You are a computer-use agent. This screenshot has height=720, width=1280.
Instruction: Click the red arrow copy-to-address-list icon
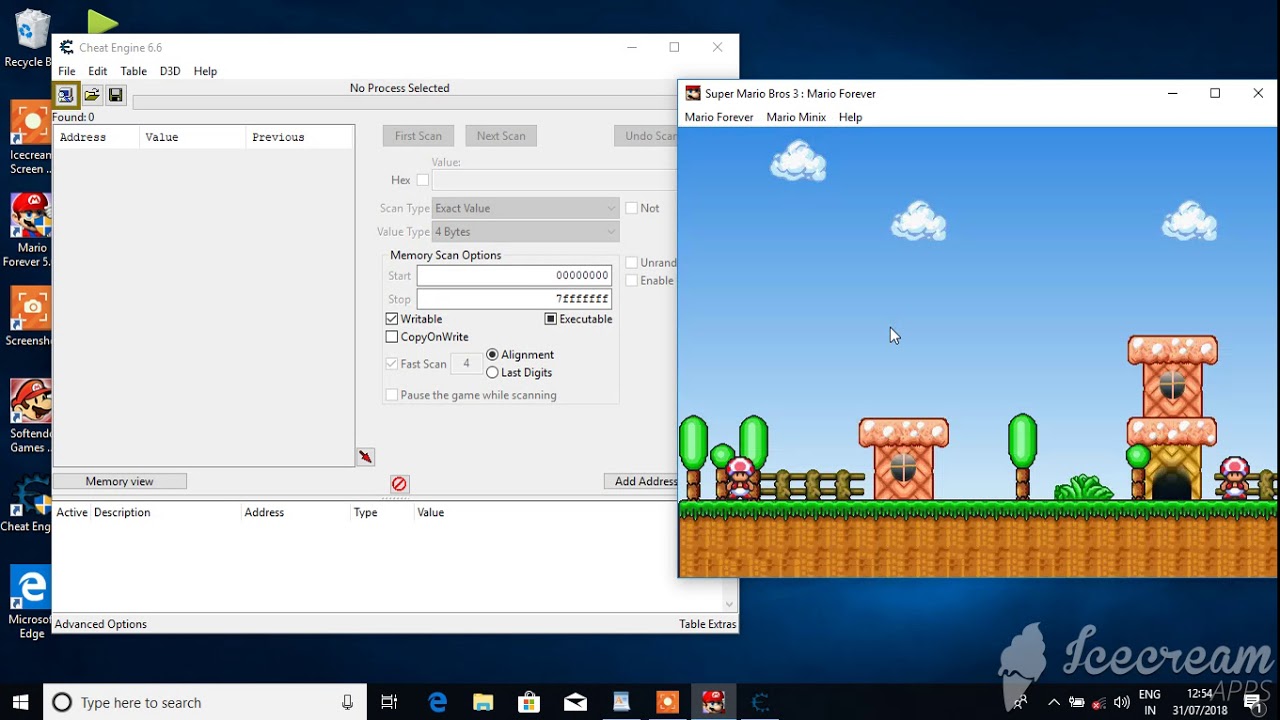[366, 457]
